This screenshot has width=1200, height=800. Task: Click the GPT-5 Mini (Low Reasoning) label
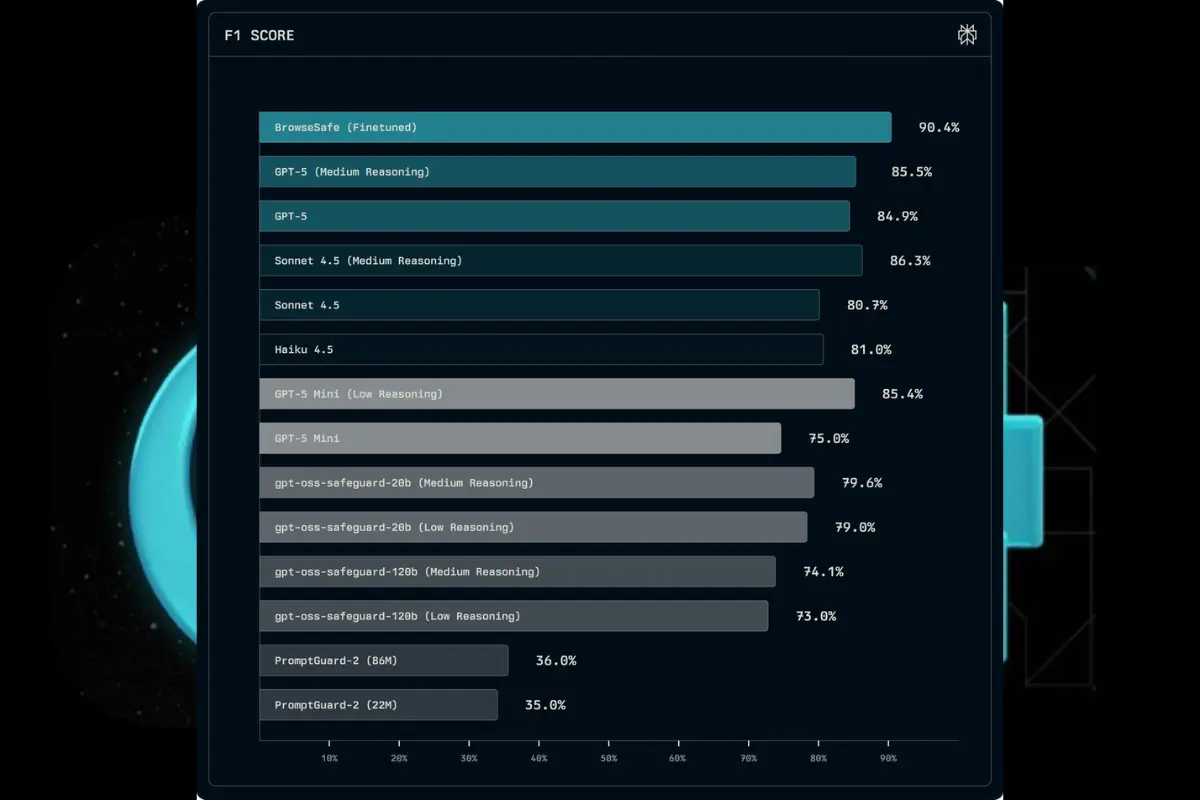coord(358,394)
